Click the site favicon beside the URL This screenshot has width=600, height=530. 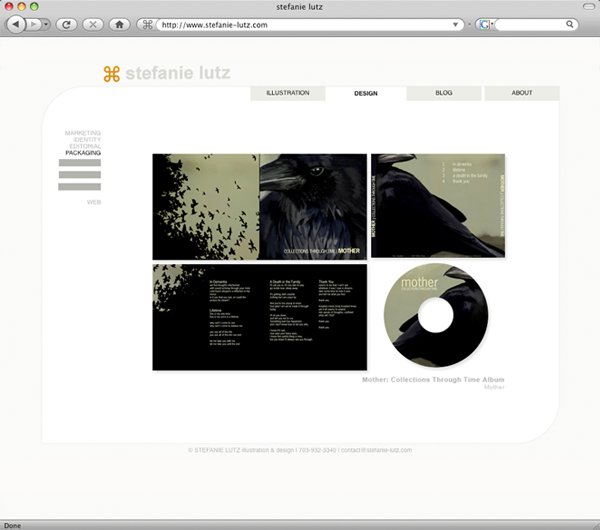pos(147,25)
